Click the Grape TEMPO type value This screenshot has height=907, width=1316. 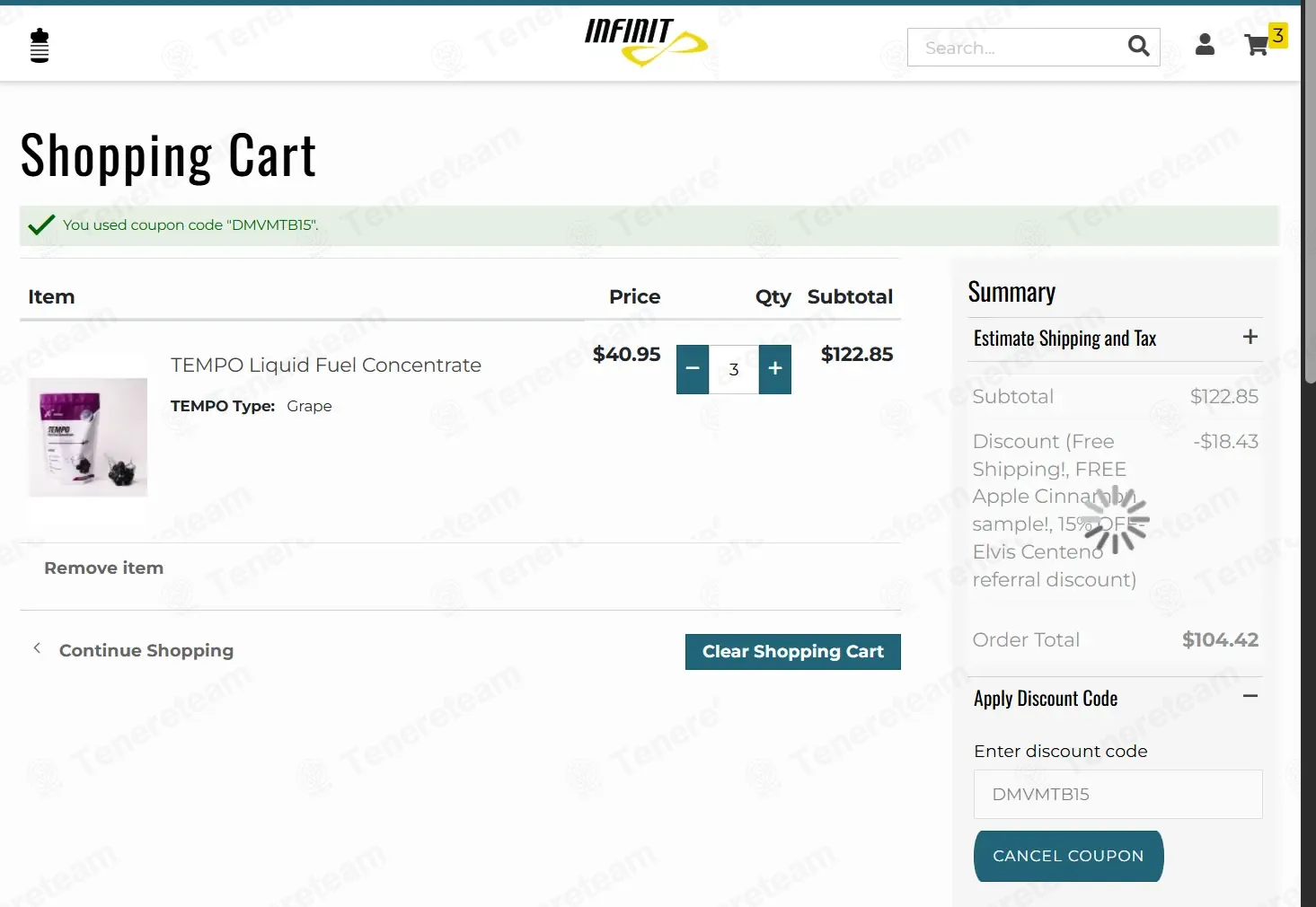(x=309, y=406)
